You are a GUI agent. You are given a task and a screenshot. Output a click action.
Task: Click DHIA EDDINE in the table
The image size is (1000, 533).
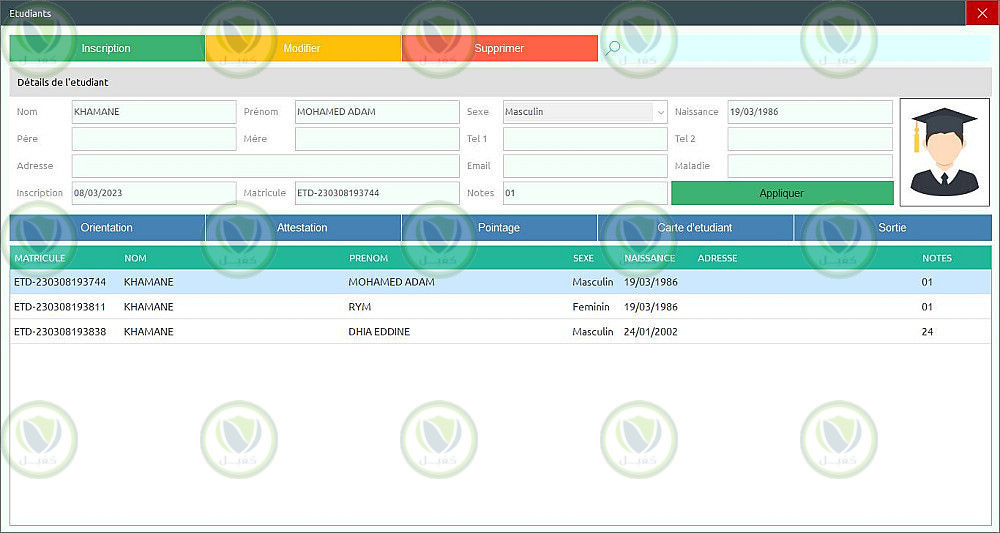tap(379, 332)
